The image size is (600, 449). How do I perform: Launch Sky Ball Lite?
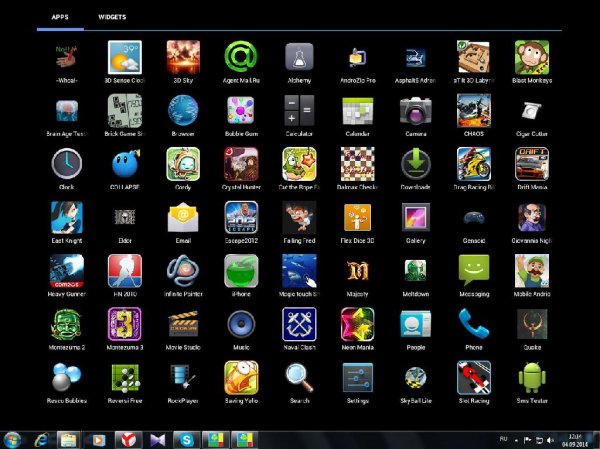tap(416, 377)
